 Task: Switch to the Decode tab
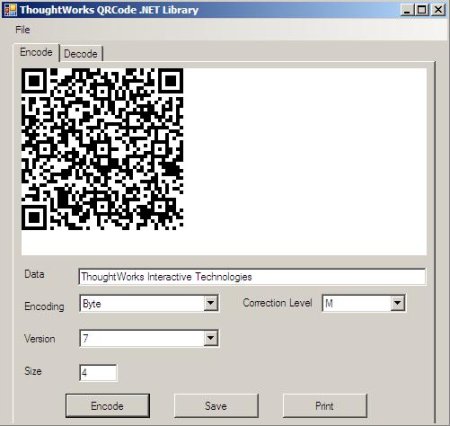click(81, 54)
